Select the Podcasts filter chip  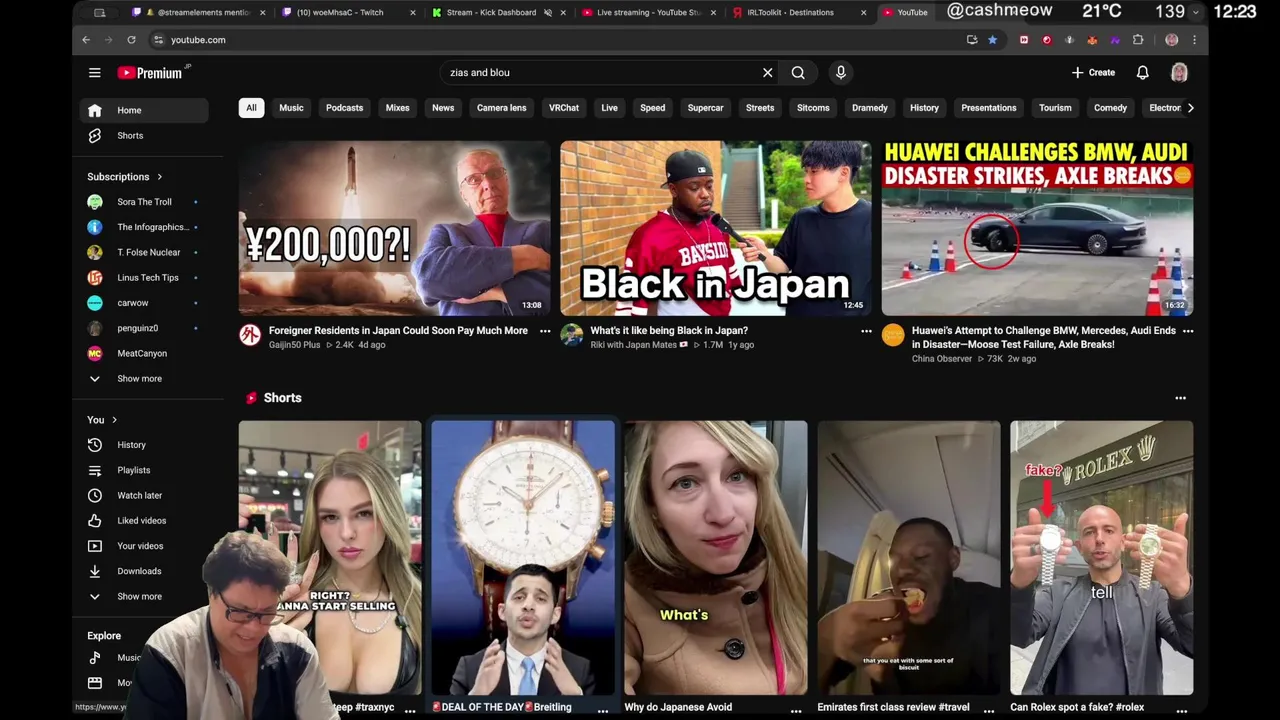pos(344,108)
